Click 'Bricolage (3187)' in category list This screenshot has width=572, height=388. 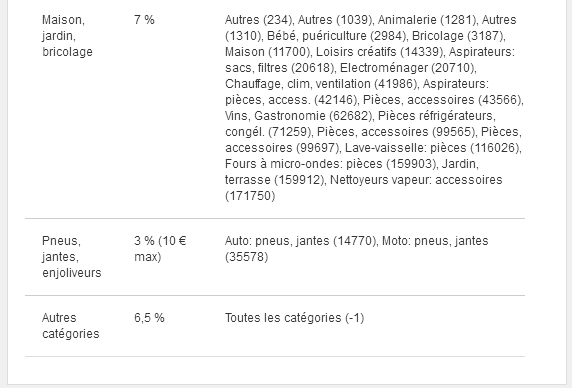(458, 36)
